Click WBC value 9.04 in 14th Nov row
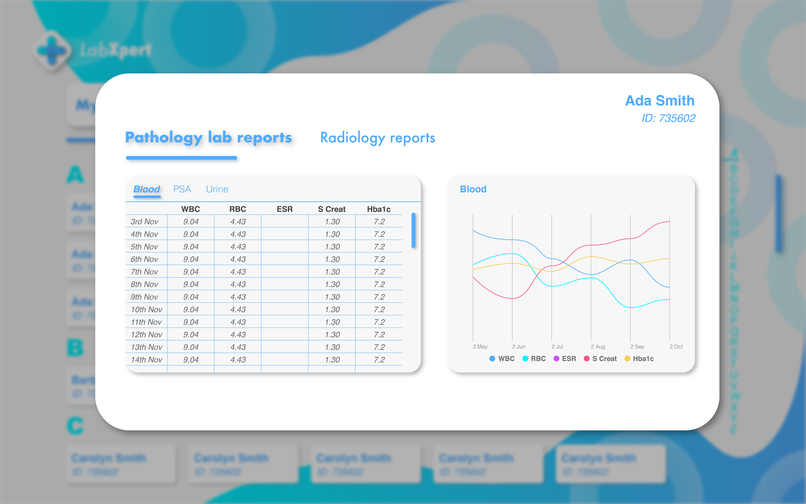This screenshot has height=504, width=806. point(191,359)
